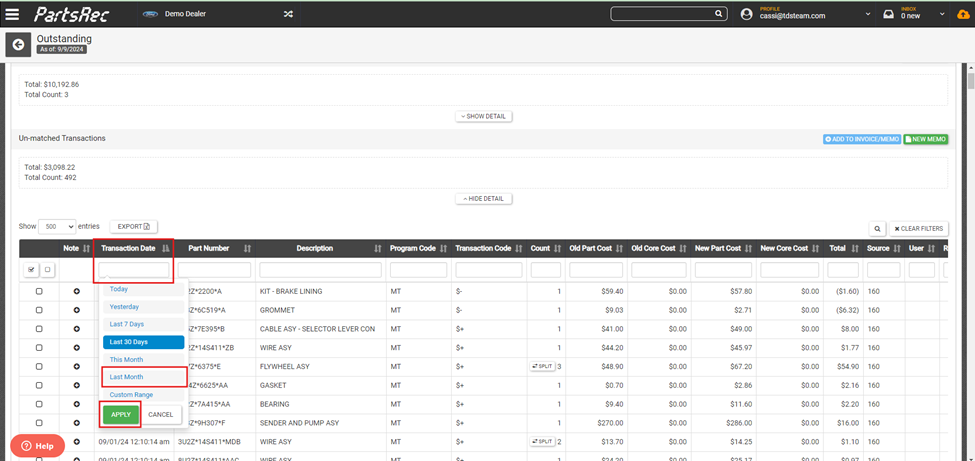Viewport: 975px width, 461px height.
Task: Click SPLIT button on 3U2Z*14S411*MDB row
Action: pyautogui.click(x=542, y=442)
